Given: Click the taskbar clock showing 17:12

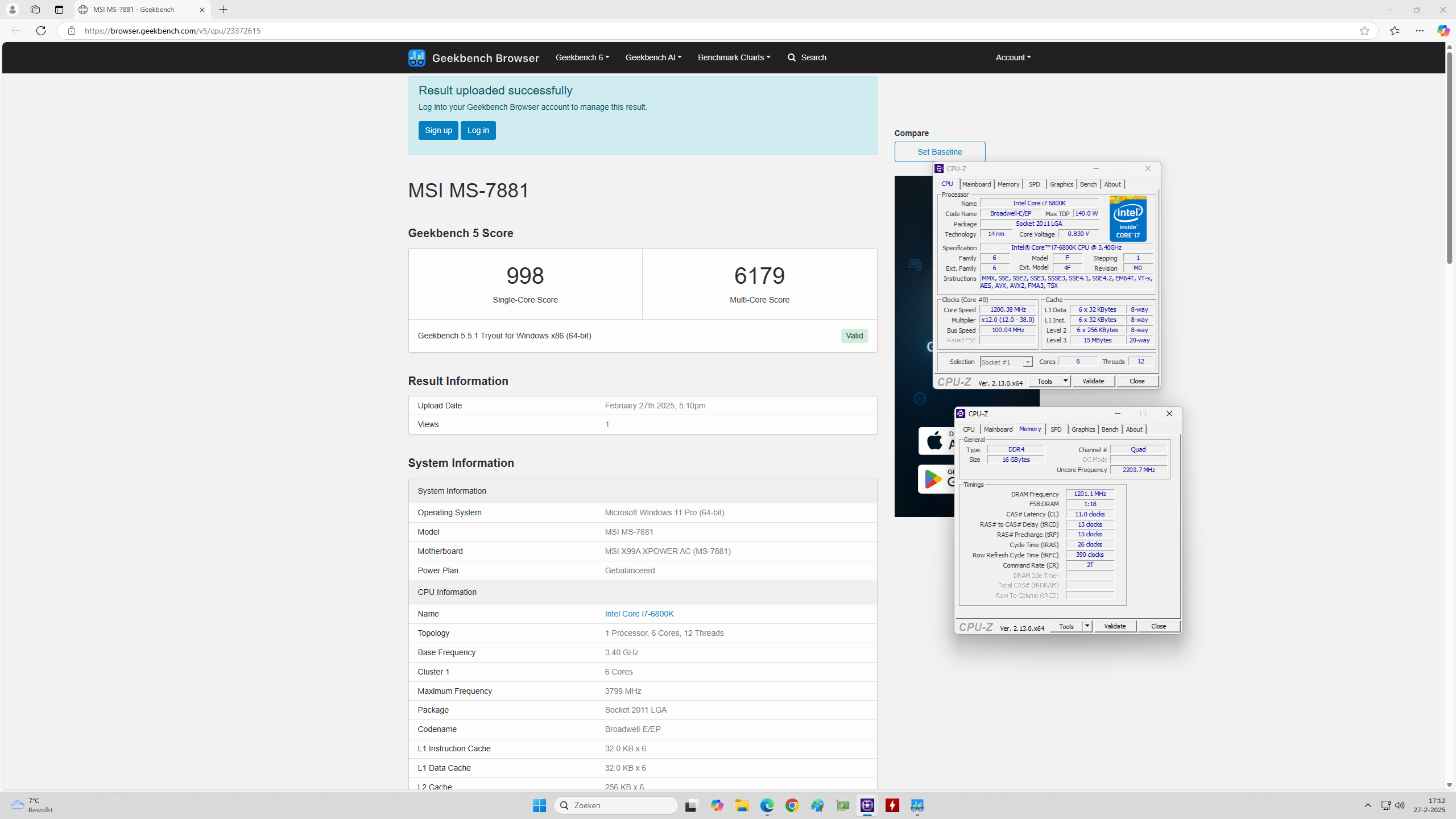Looking at the screenshot, I should (x=1429, y=805).
